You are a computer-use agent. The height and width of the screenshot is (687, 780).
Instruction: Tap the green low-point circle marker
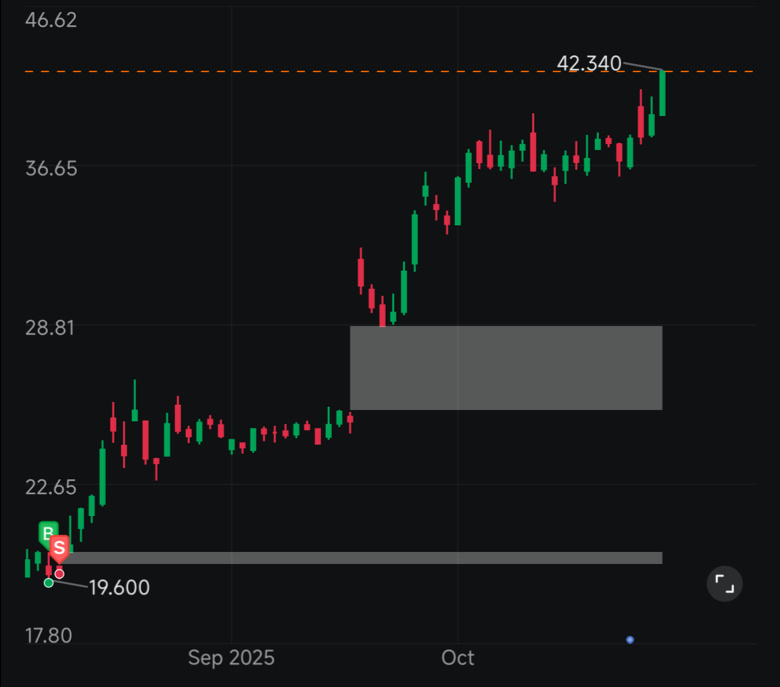pos(48,583)
